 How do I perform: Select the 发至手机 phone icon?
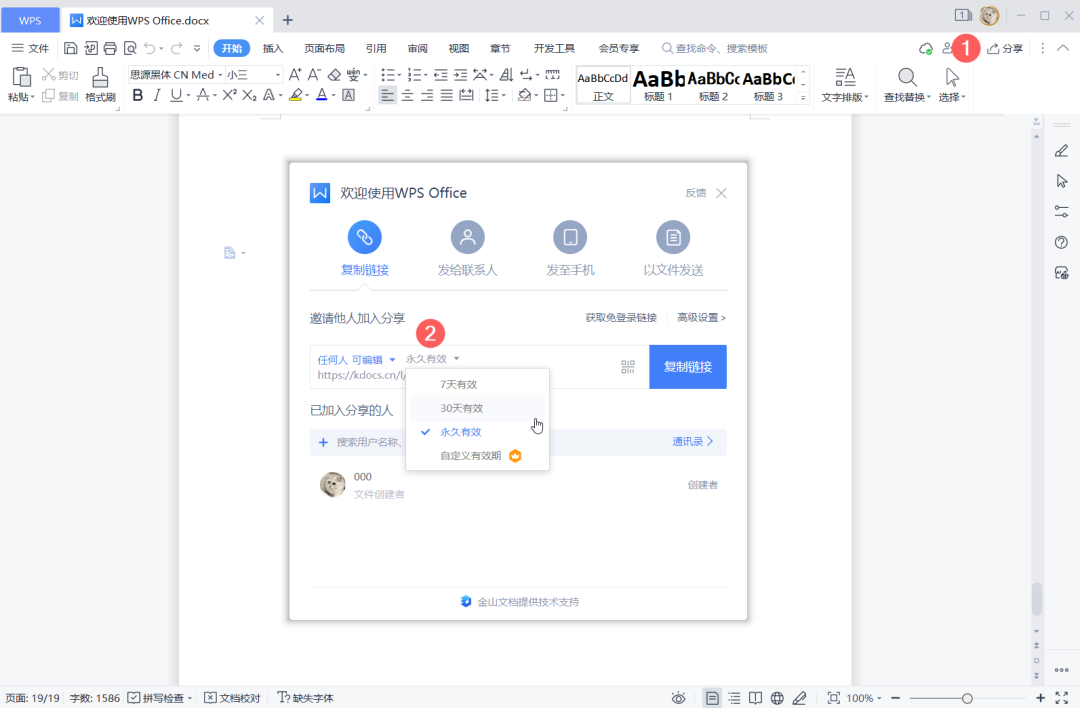[570, 238]
